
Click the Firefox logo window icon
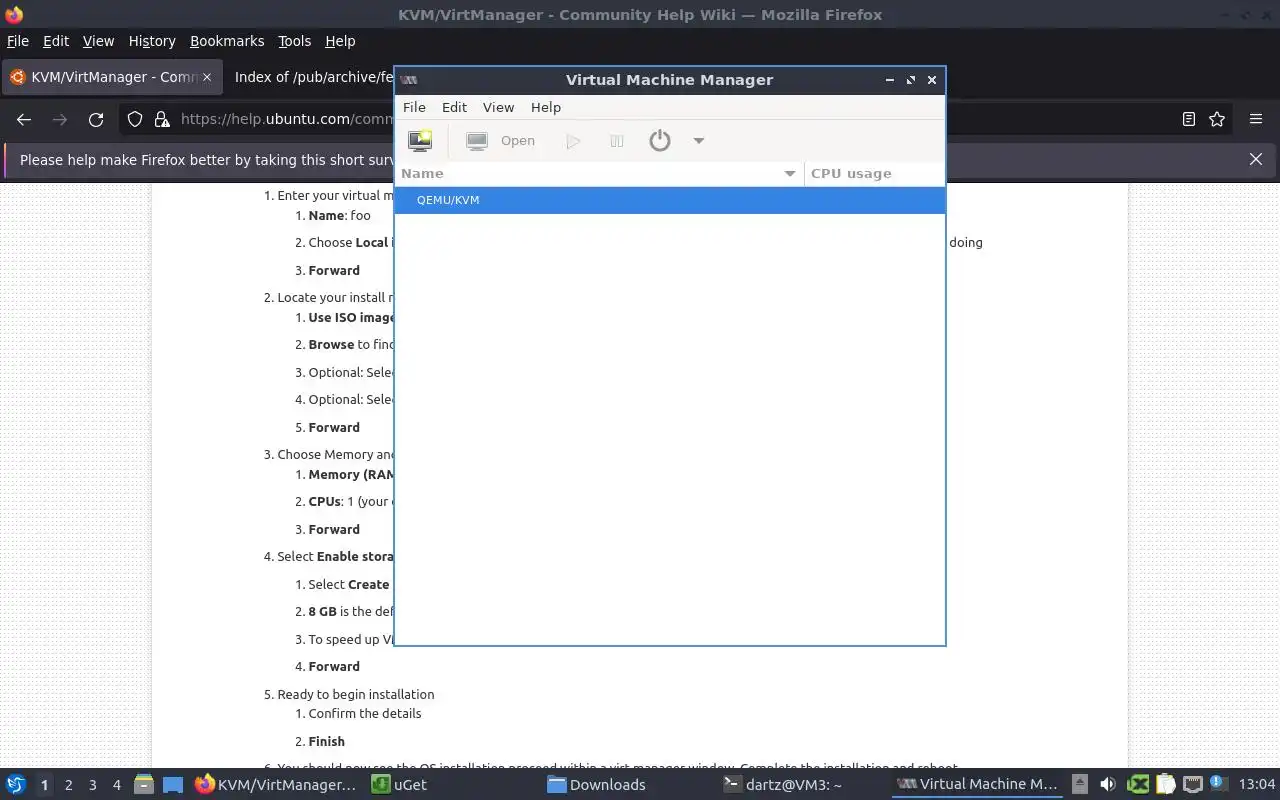pyautogui.click(x=14, y=14)
